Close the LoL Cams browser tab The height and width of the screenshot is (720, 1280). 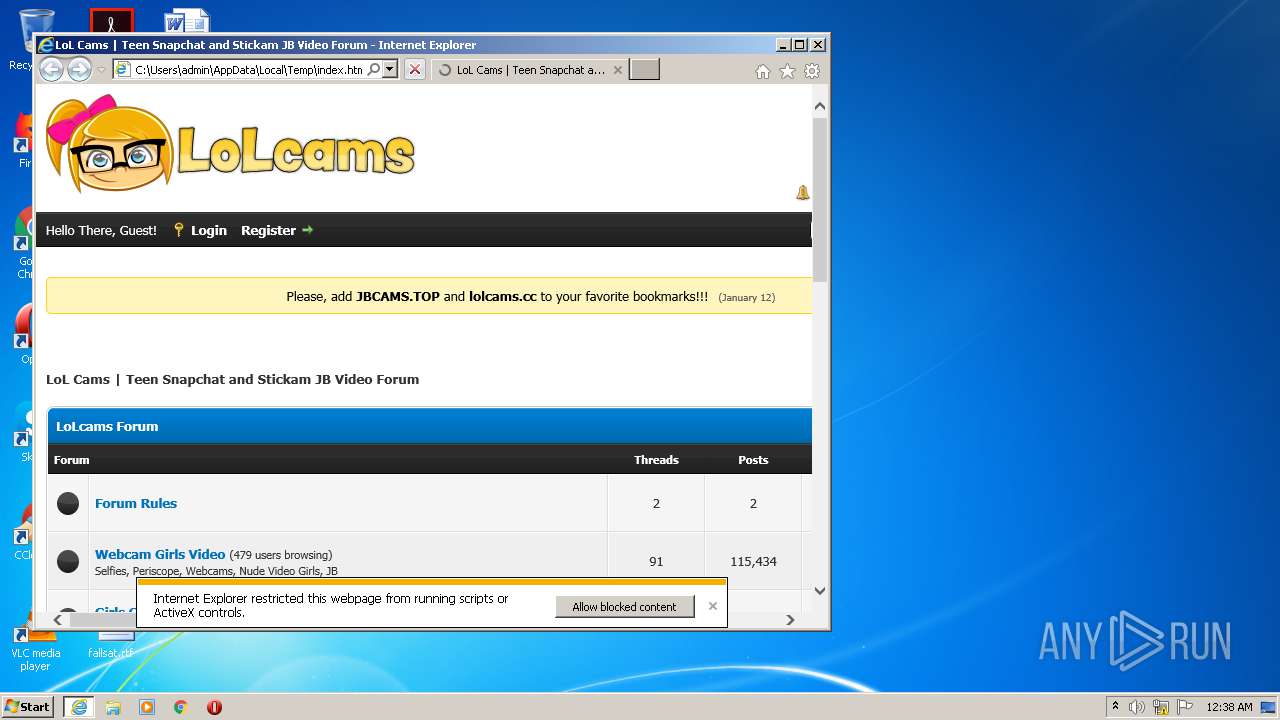click(617, 70)
